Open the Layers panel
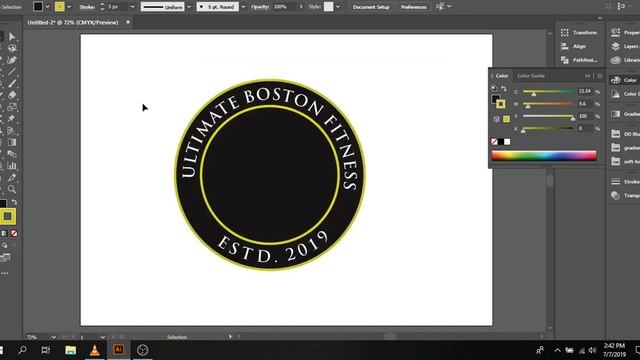Screen dimensions: 640x360 (x=624, y=47)
